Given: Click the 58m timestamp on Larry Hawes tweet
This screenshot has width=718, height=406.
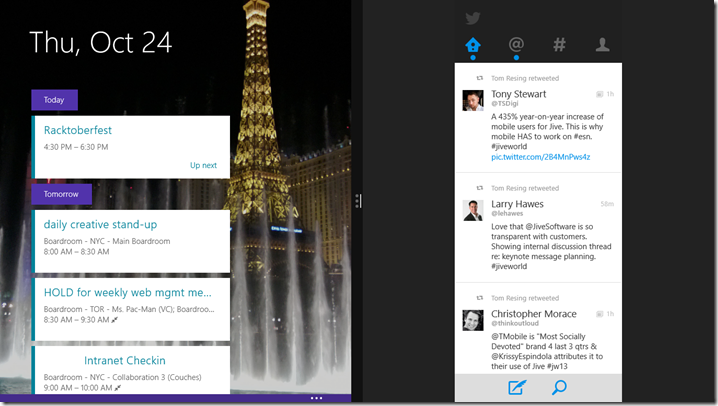Looking at the screenshot, I should click(x=607, y=204).
